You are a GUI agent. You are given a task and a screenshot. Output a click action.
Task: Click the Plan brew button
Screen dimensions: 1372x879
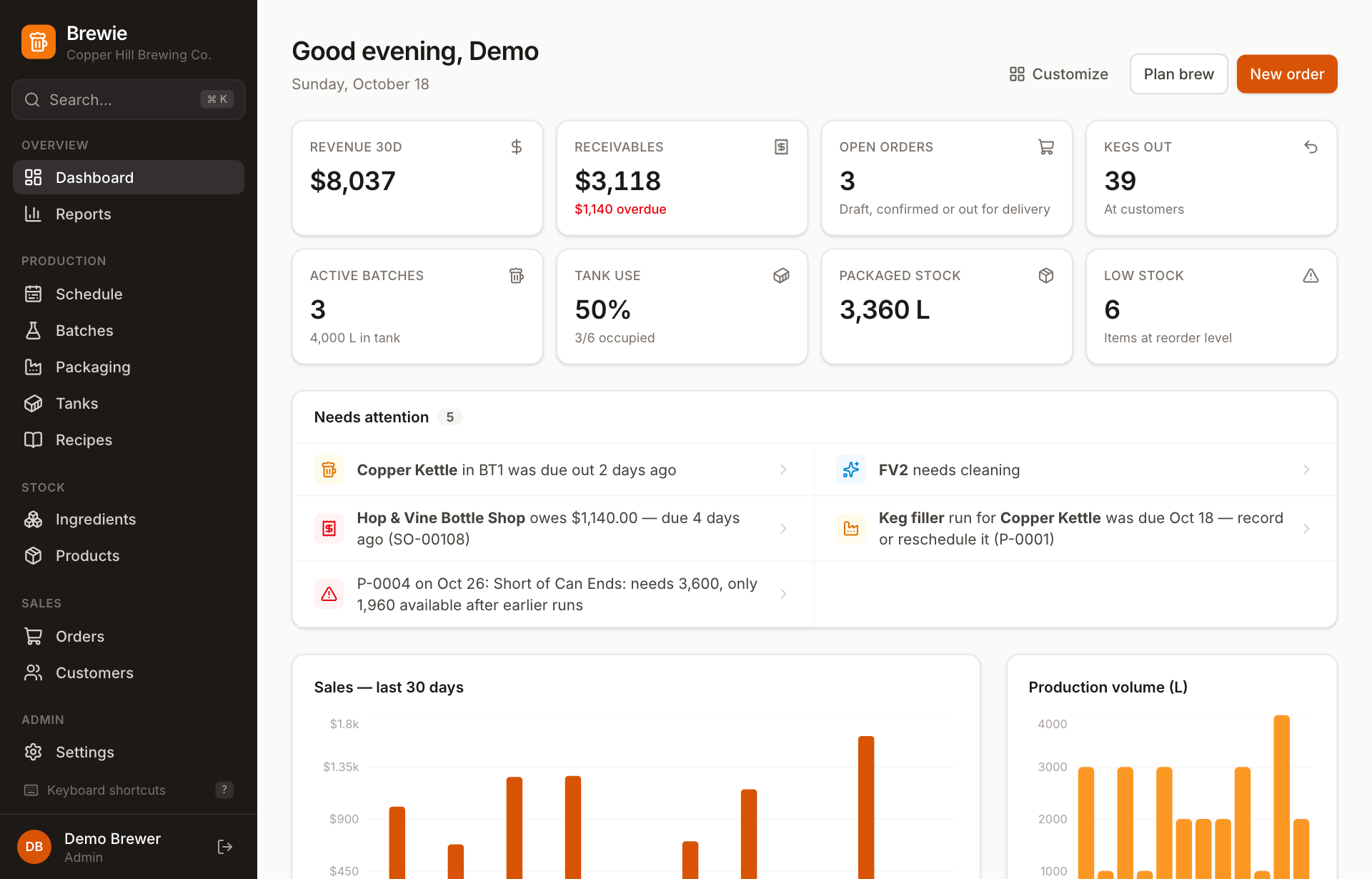[x=1178, y=74]
